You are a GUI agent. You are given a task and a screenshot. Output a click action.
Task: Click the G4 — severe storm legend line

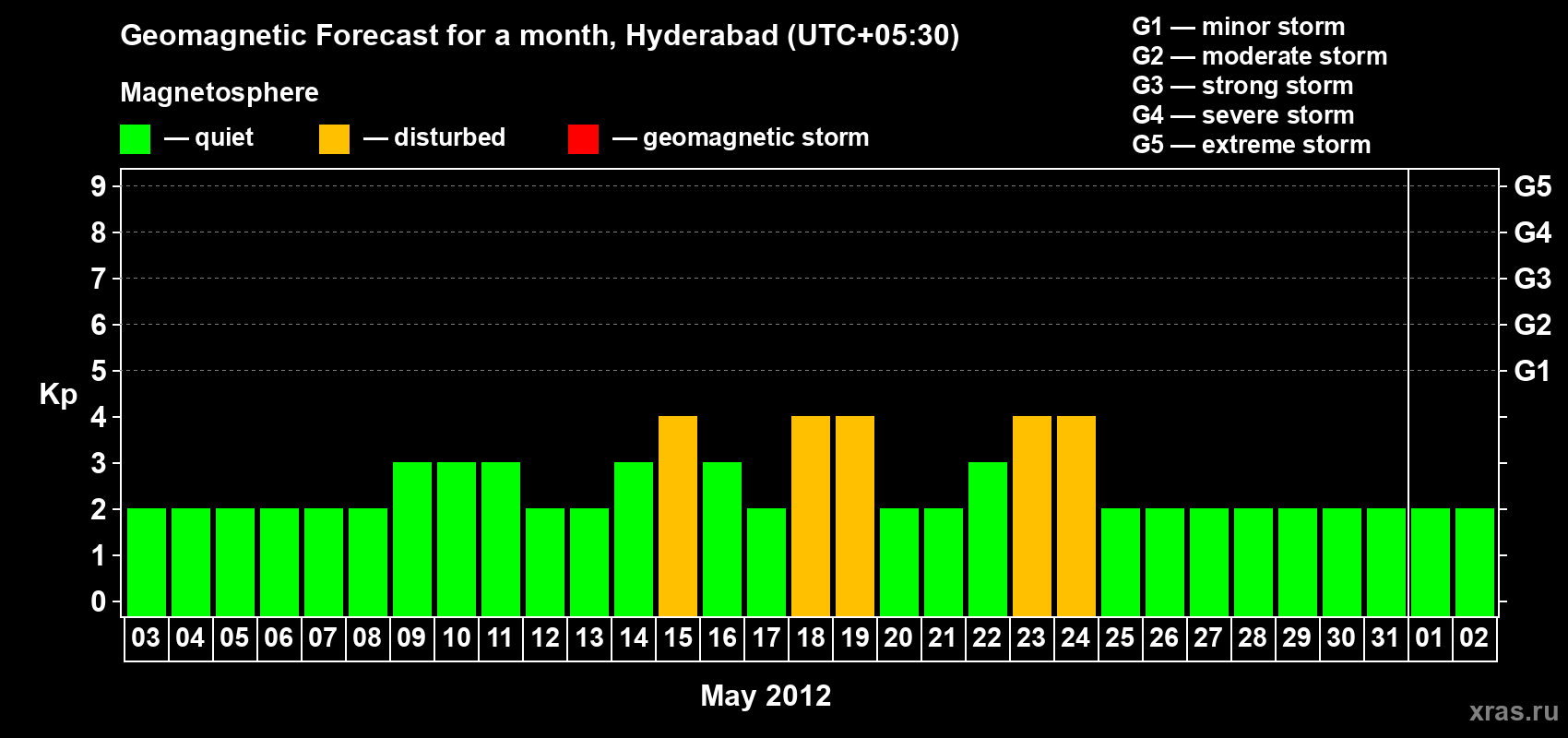click(x=1242, y=115)
